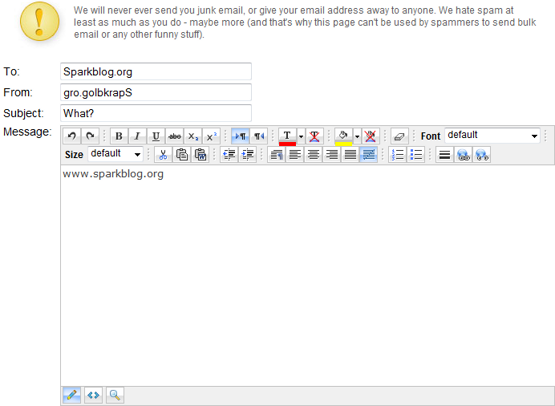Switch to HTML source view tab
This screenshot has width=555, height=406.
[93, 395]
